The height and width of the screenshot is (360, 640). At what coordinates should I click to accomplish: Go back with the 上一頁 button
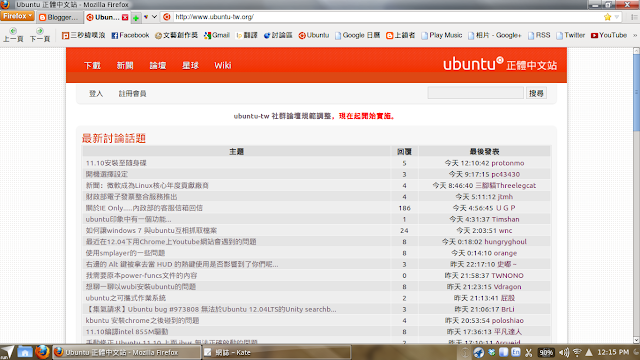tap(13, 35)
